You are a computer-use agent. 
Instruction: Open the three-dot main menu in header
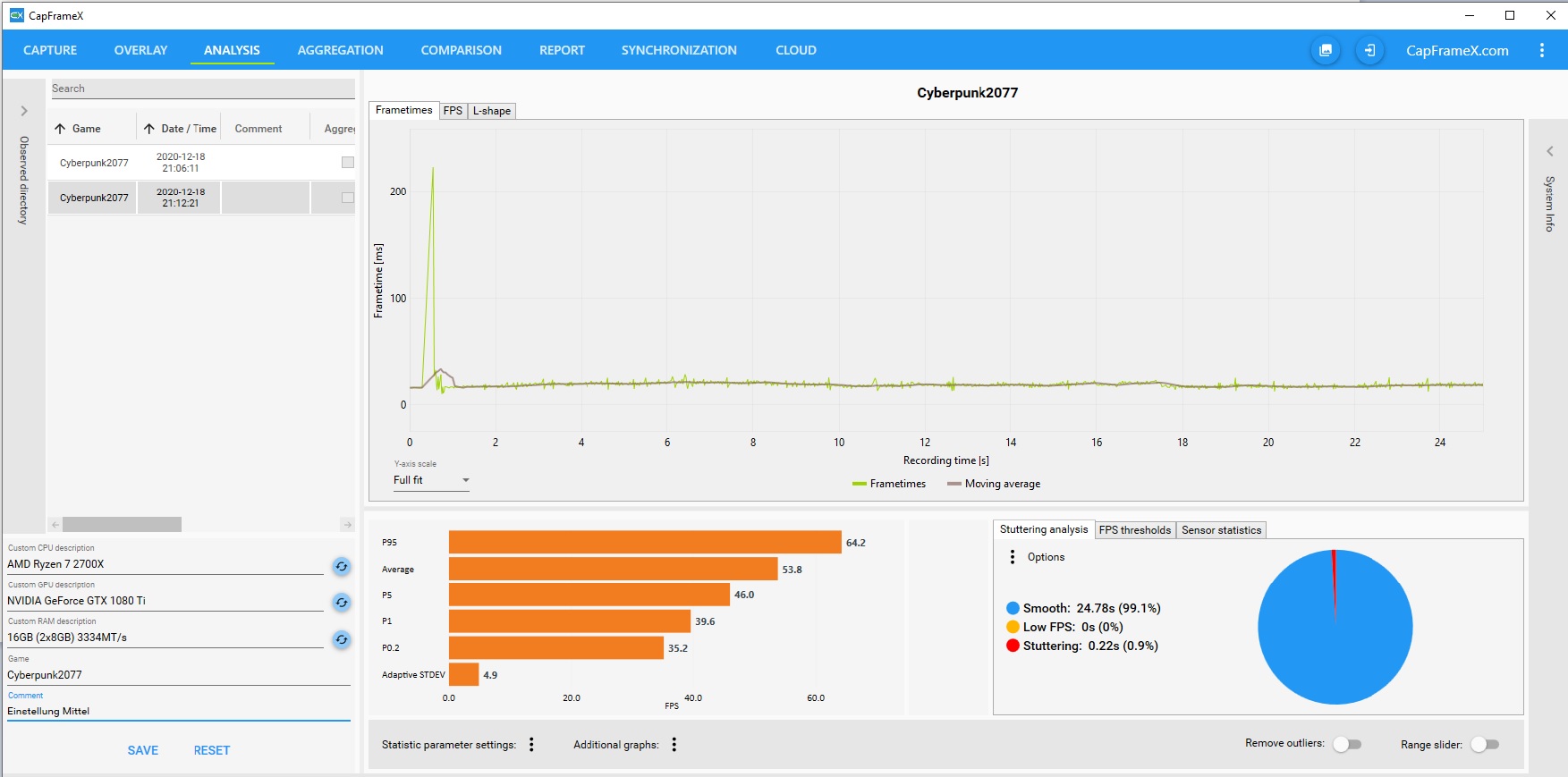point(1541,50)
